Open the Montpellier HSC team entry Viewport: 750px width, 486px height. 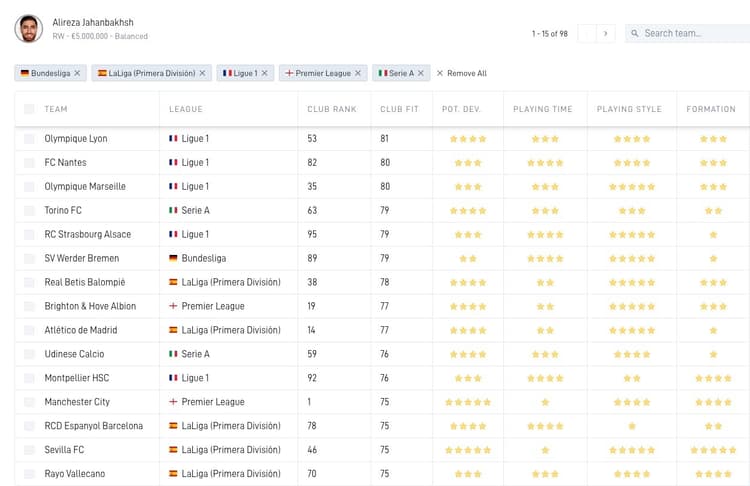point(77,378)
